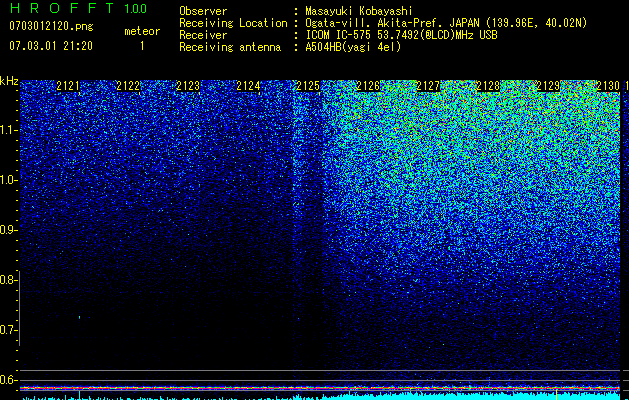629x400 pixels.
Task: Click the 1.1 kHz axis tick label
Action: click(8, 130)
